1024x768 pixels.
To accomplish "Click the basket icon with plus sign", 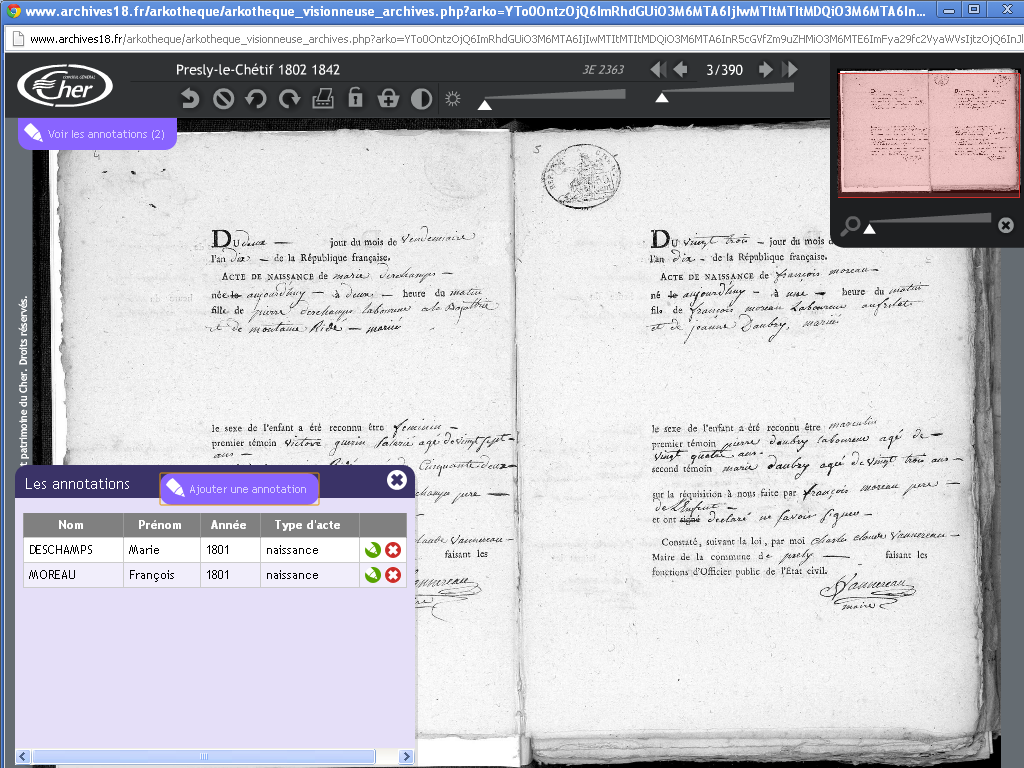I will (388, 98).
